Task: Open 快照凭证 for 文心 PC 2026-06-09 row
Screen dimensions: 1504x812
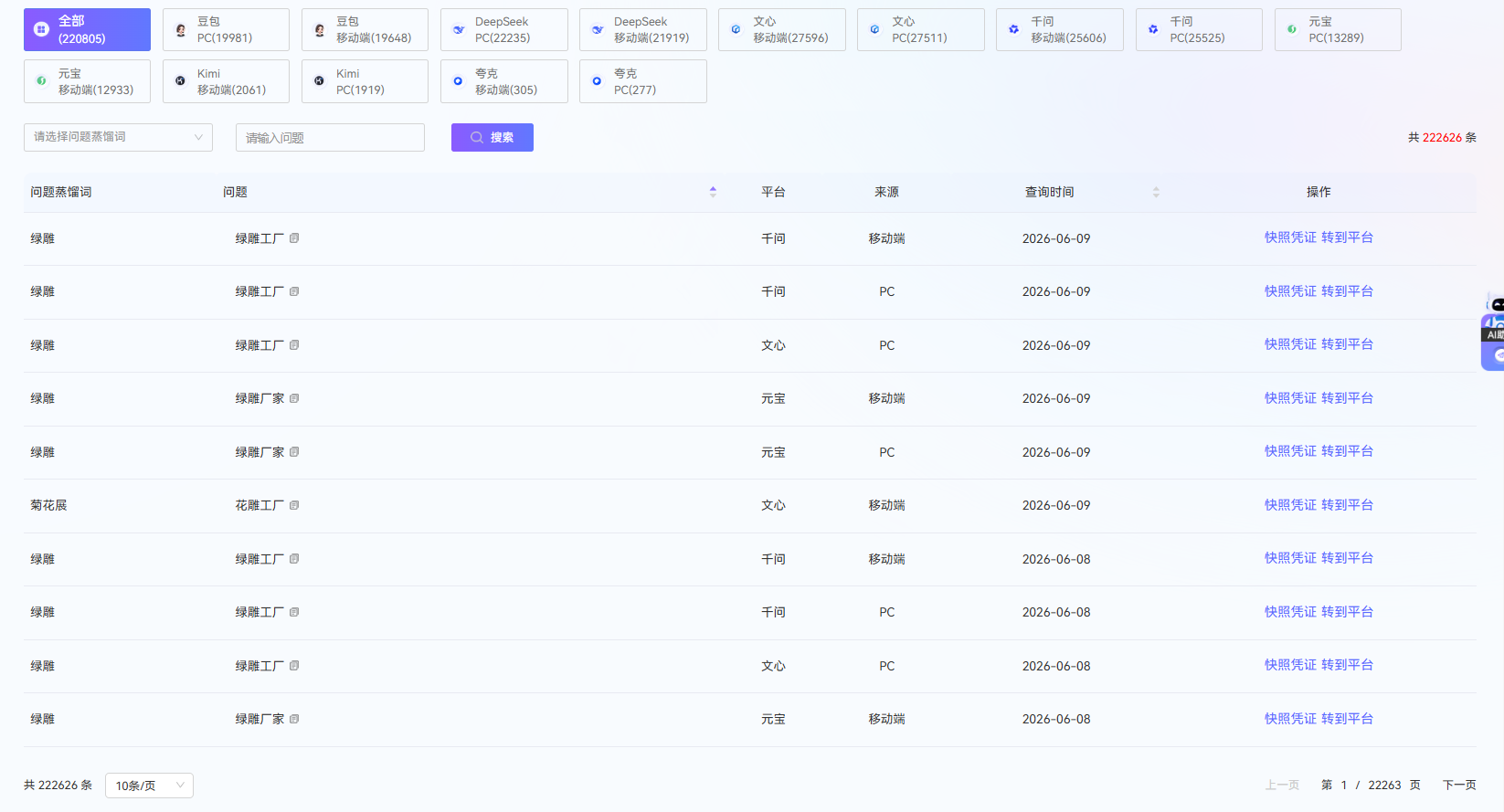Action: point(1290,344)
